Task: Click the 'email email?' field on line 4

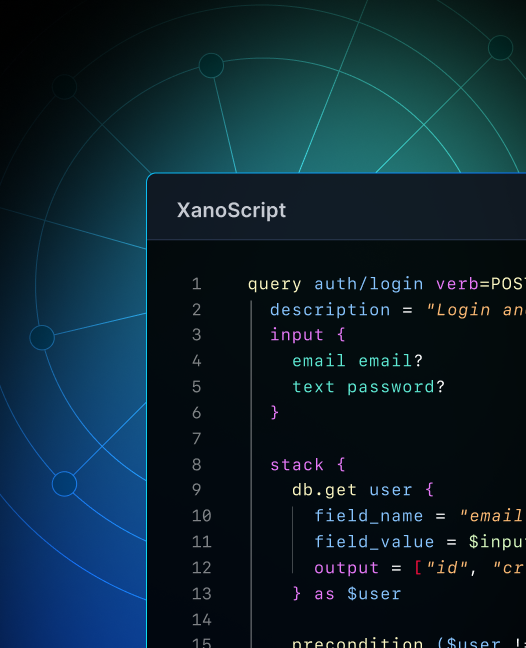Action: click(x=357, y=361)
